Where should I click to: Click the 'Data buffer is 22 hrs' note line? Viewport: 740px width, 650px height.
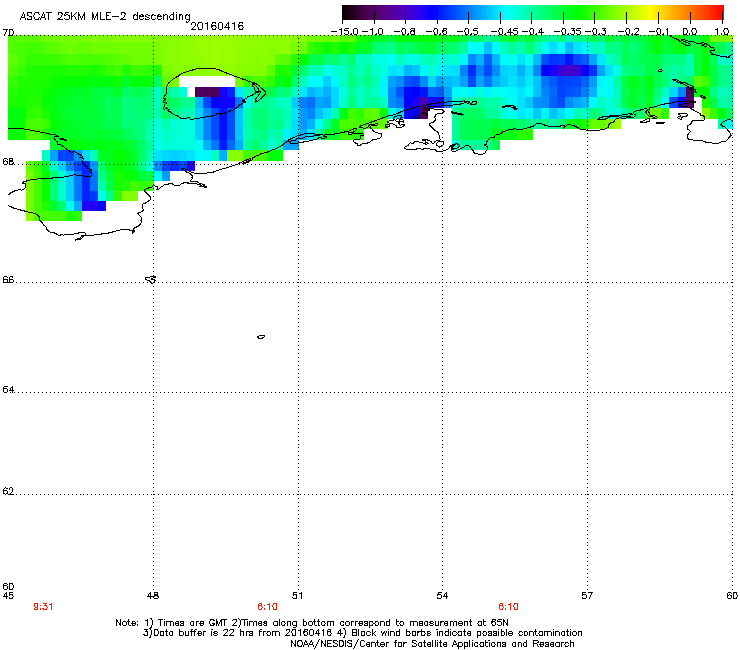click(x=362, y=633)
